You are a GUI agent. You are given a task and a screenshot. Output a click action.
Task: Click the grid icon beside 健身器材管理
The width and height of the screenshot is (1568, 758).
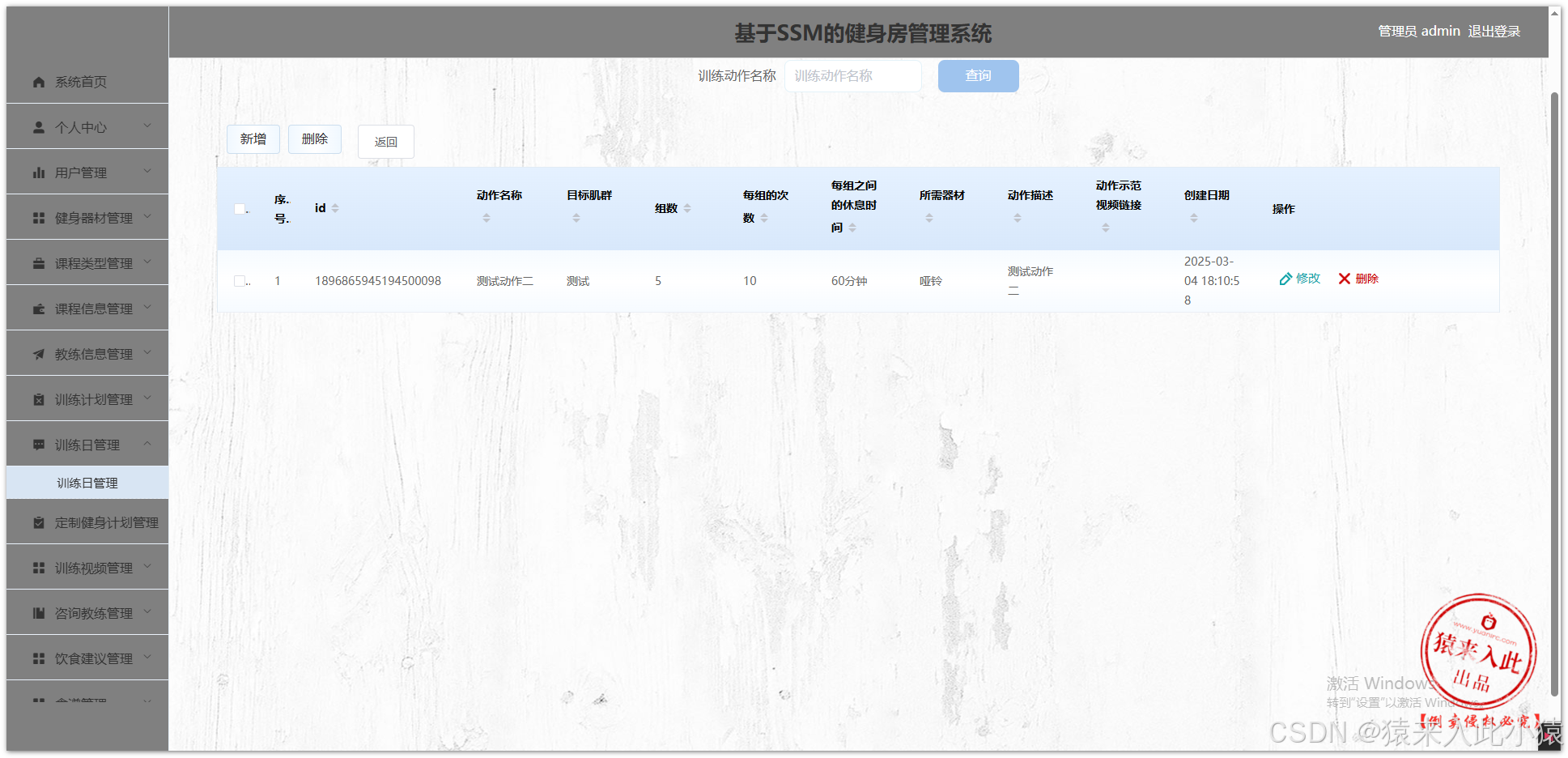[39, 218]
